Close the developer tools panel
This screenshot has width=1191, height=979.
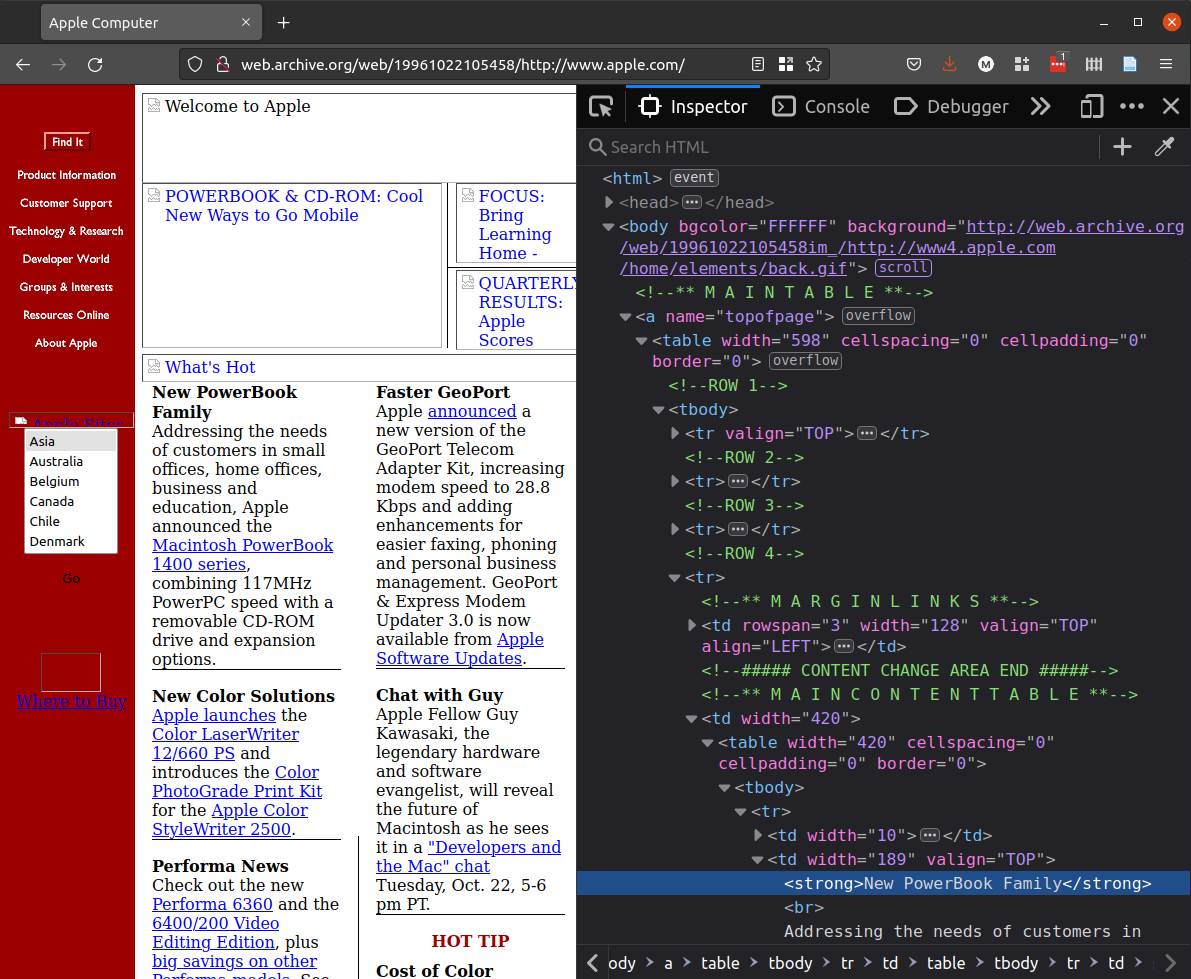(1170, 107)
